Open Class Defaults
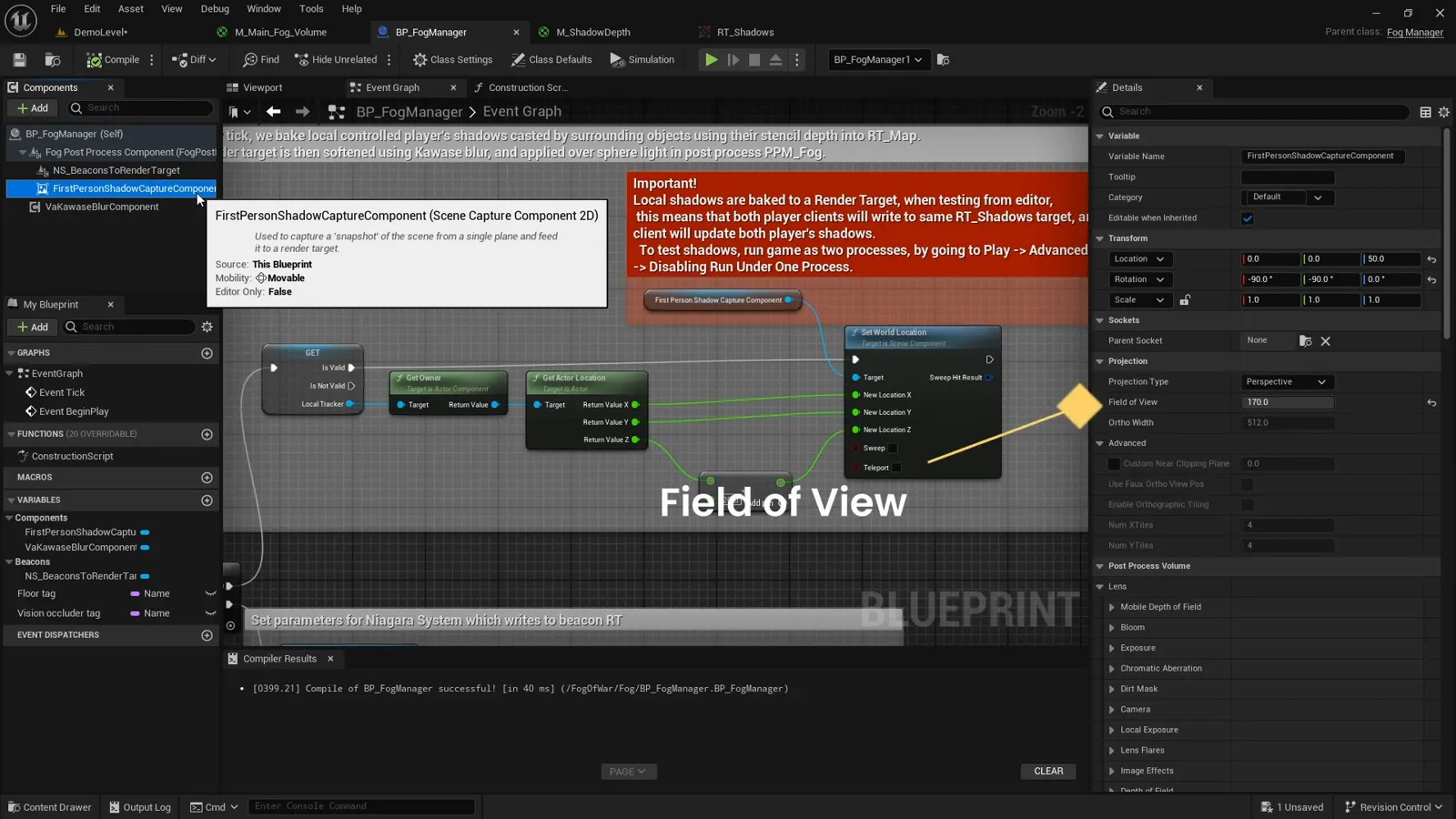Screen dimensions: 1456x819 click(x=551, y=60)
